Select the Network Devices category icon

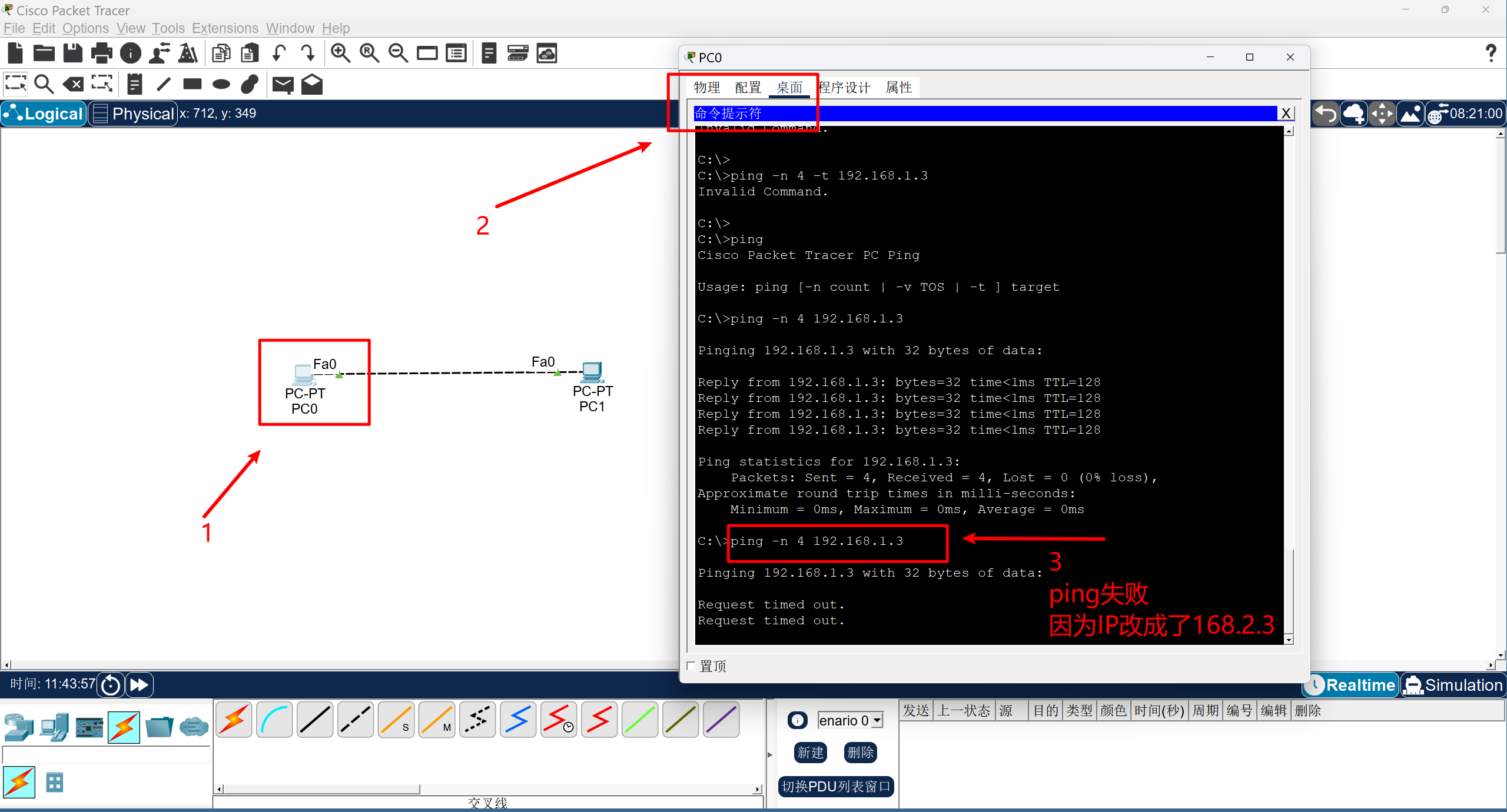[18, 727]
